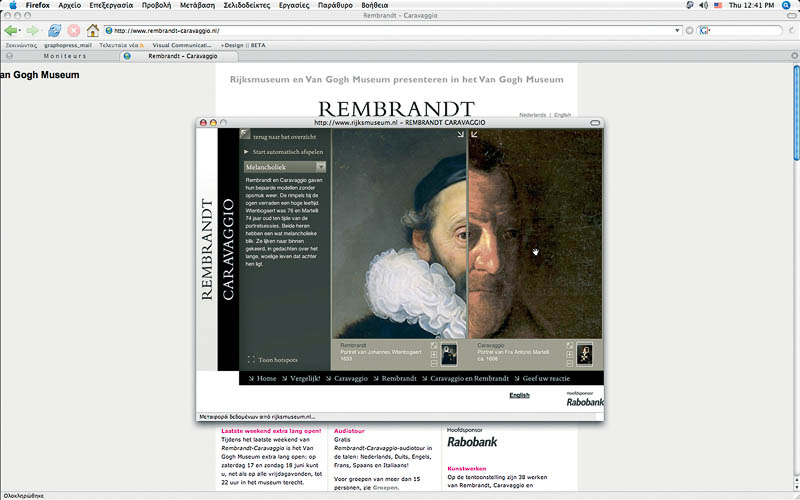This screenshot has width=800, height=500.
Task: Zoom in on the Caravaggio portrait
Action: pyautogui.click(x=569, y=355)
